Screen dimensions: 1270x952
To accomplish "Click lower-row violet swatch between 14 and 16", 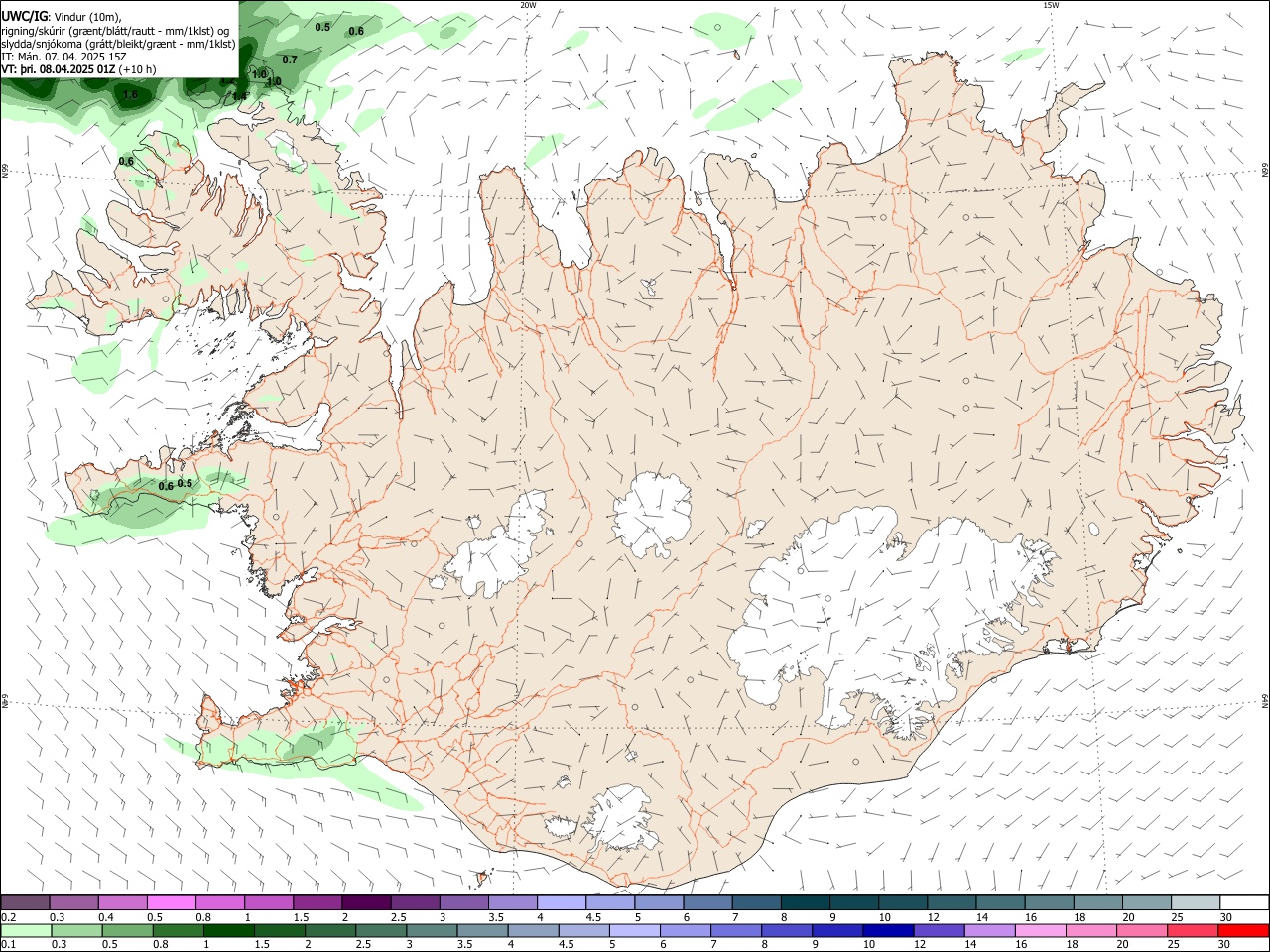I will tap(989, 930).
